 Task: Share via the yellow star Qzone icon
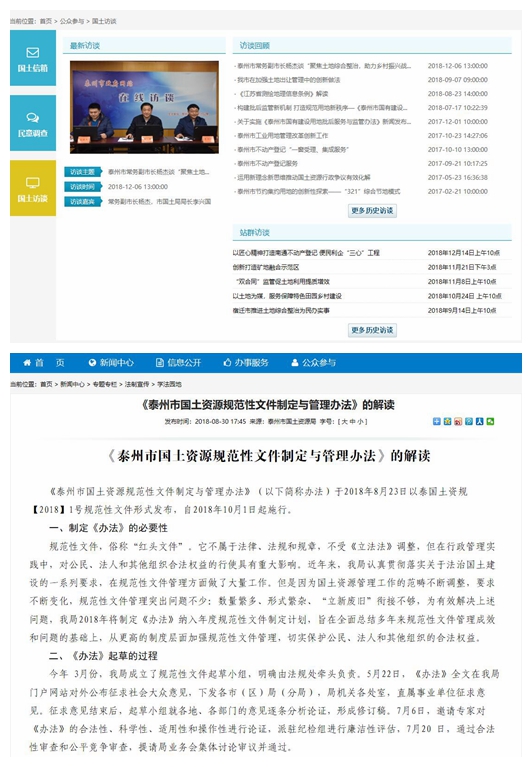coord(447,421)
